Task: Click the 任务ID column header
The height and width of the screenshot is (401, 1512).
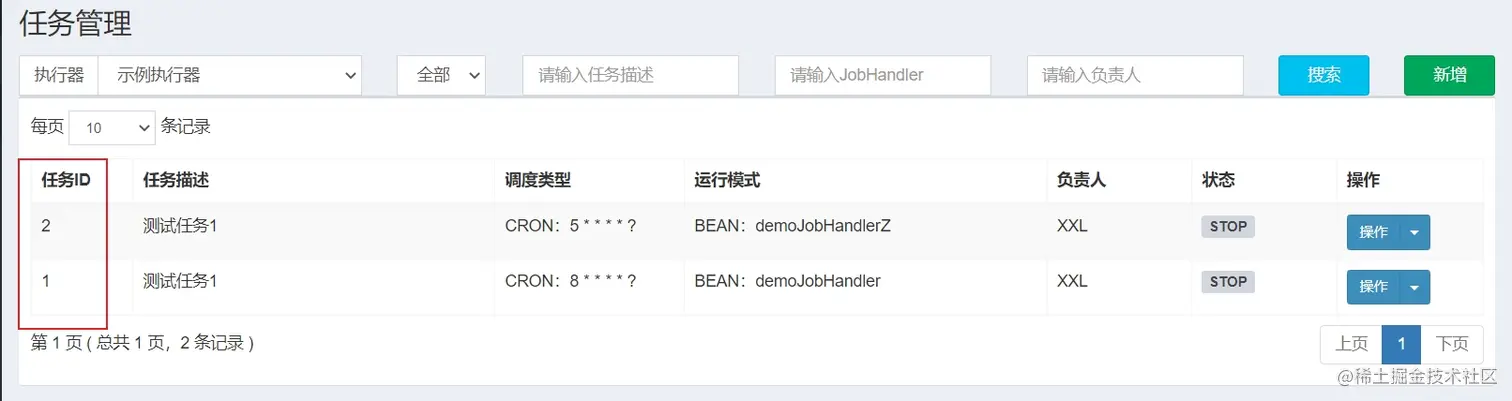Action: pyautogui.click(x=66, y=180)
